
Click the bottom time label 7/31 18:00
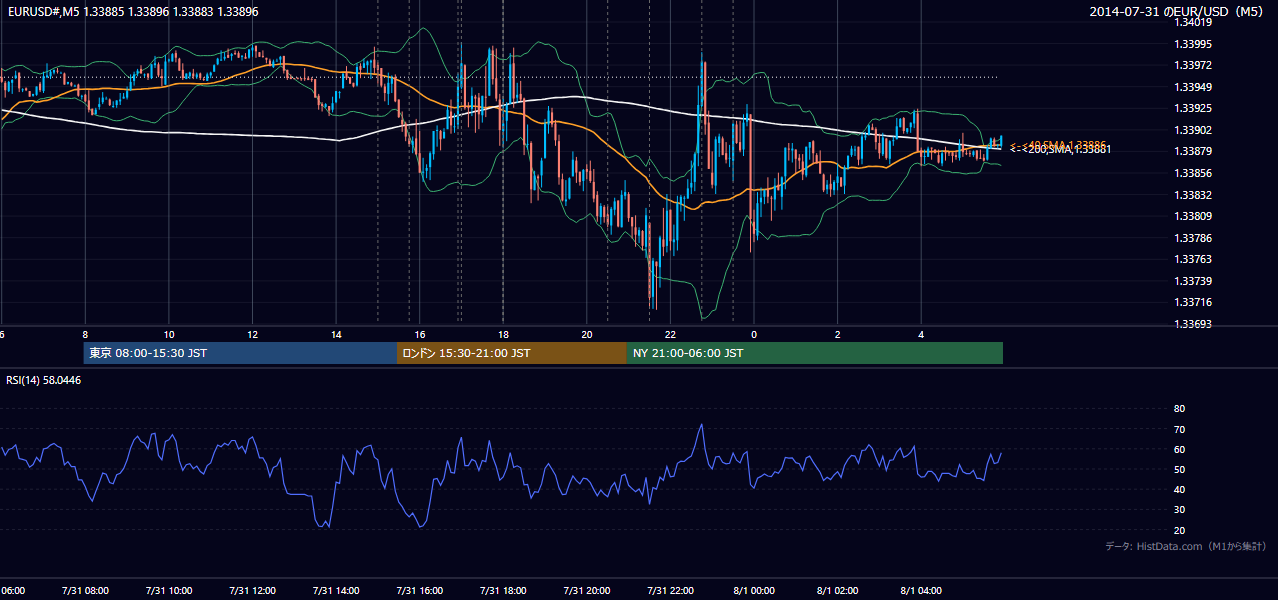point(503,591)
